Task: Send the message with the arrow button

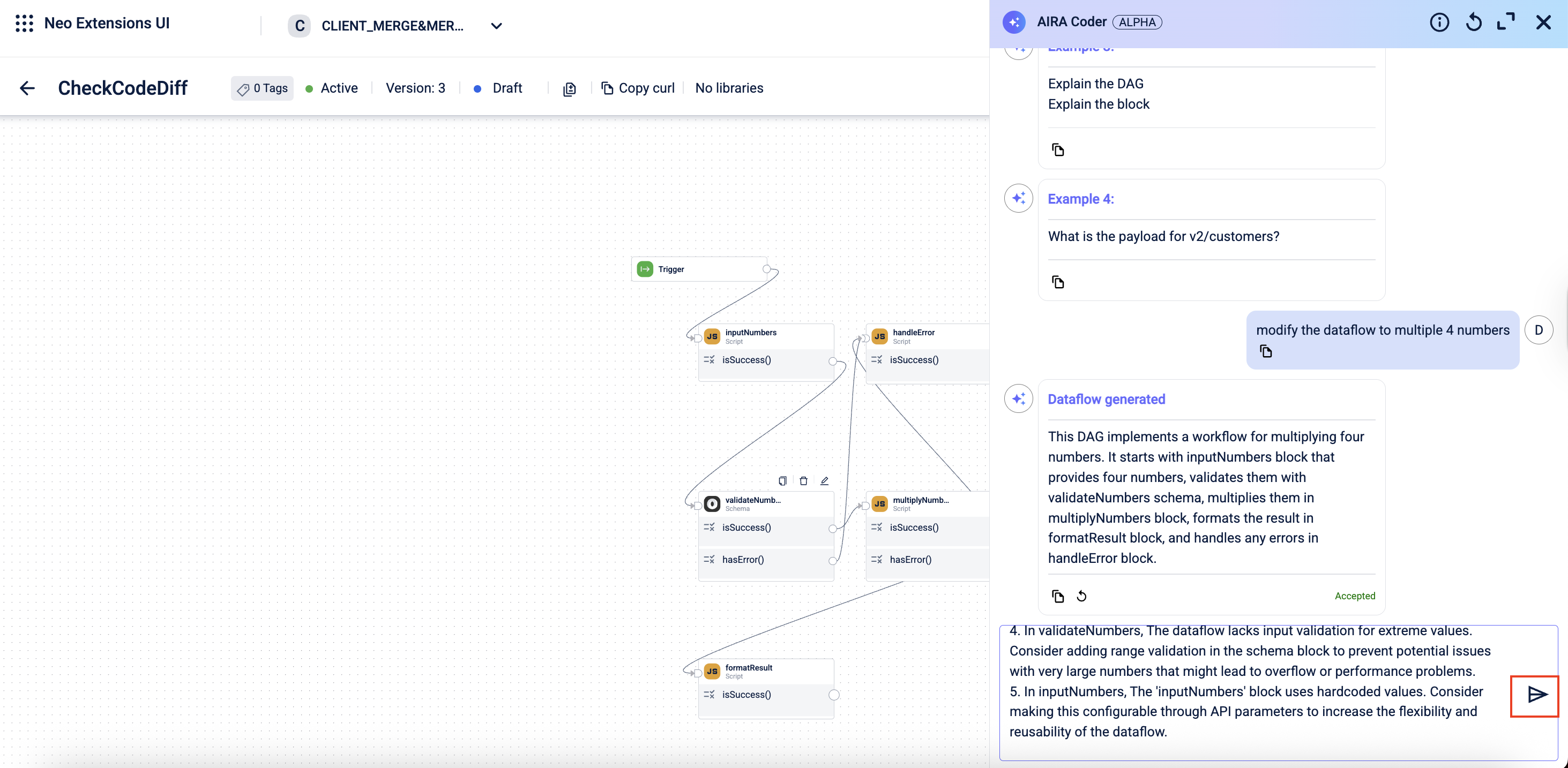Action: click(x=1536, y=695)
